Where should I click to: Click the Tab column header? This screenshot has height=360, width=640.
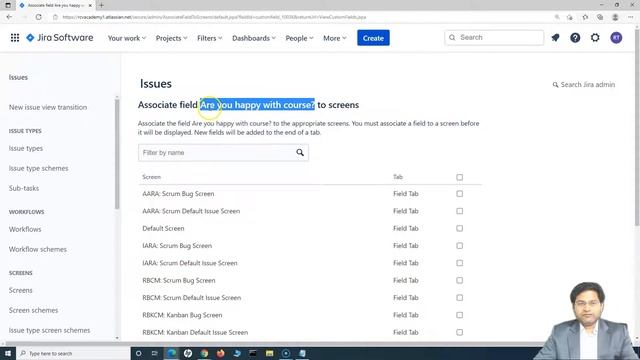[398, 177]
